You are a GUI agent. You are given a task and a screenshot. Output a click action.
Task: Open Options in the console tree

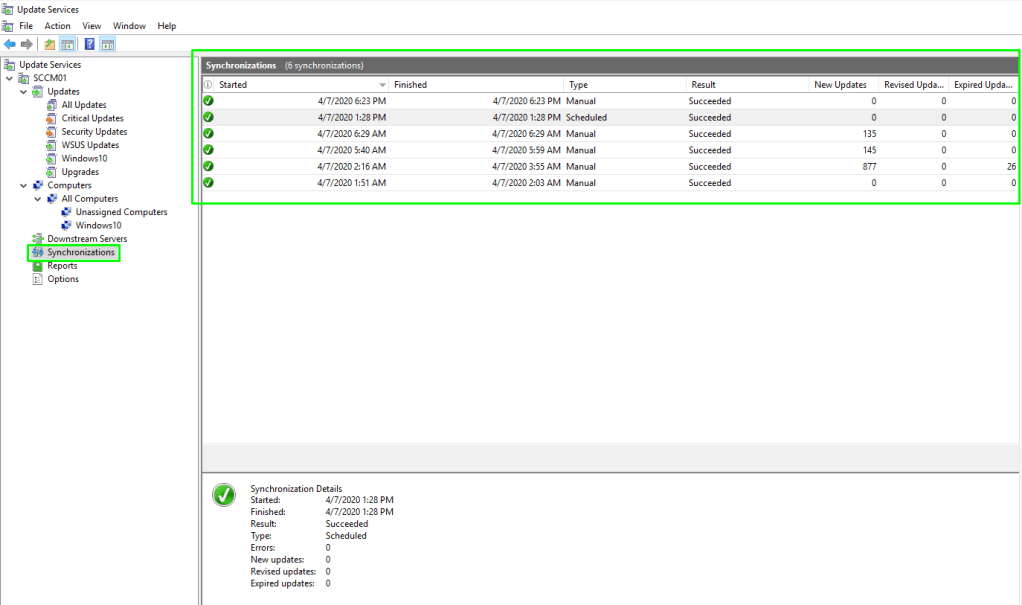(x=63, y=279)
